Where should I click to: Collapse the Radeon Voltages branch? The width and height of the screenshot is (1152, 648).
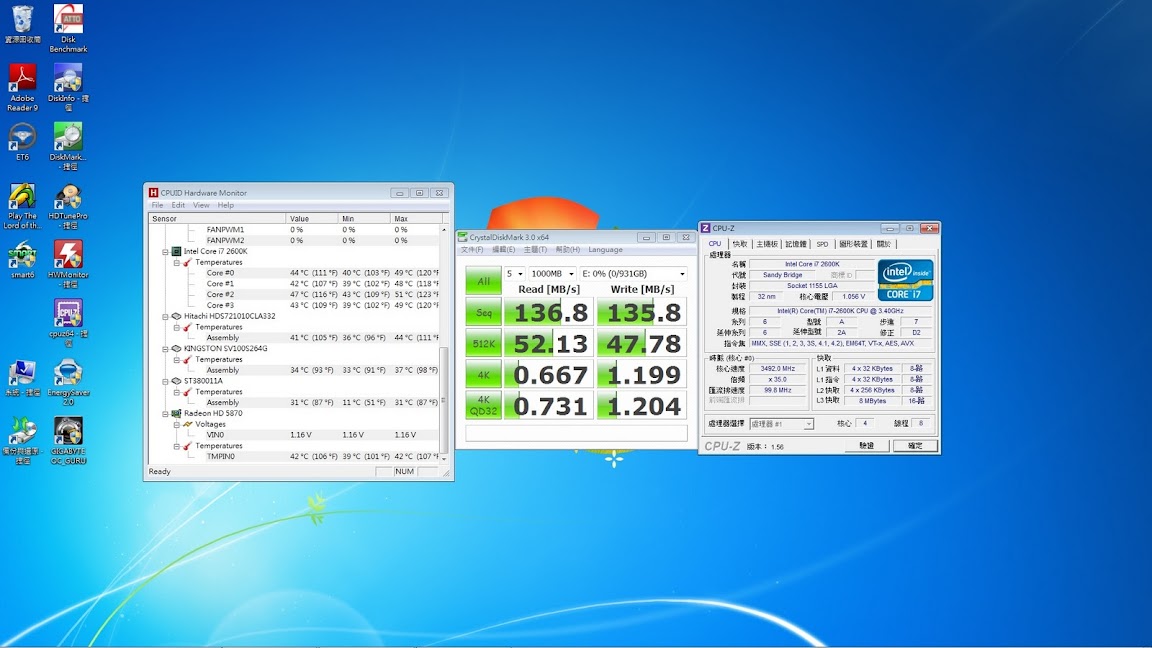point(177,425)
